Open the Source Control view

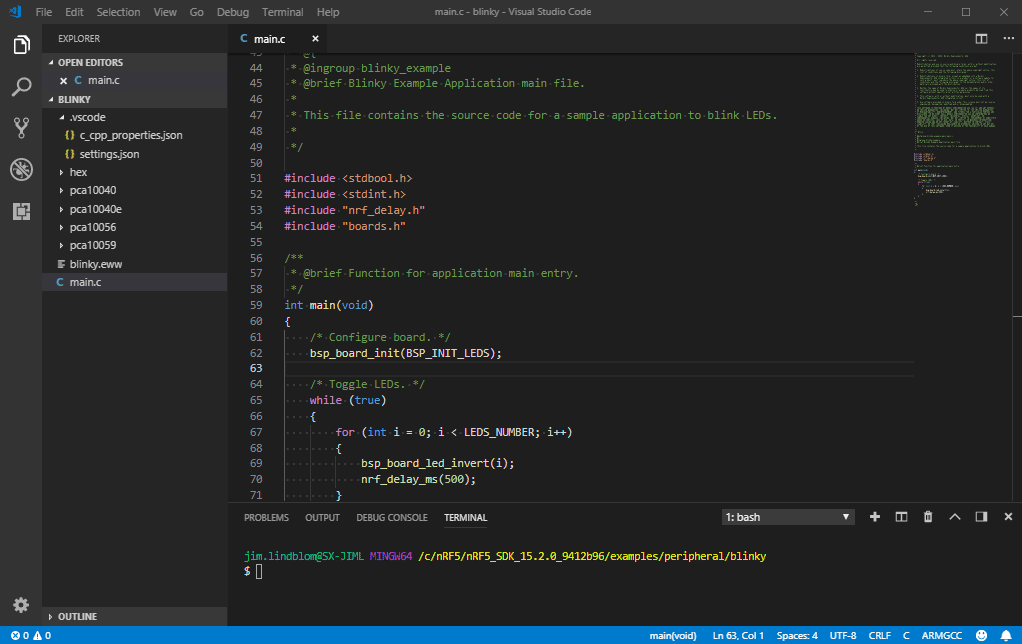21,128
